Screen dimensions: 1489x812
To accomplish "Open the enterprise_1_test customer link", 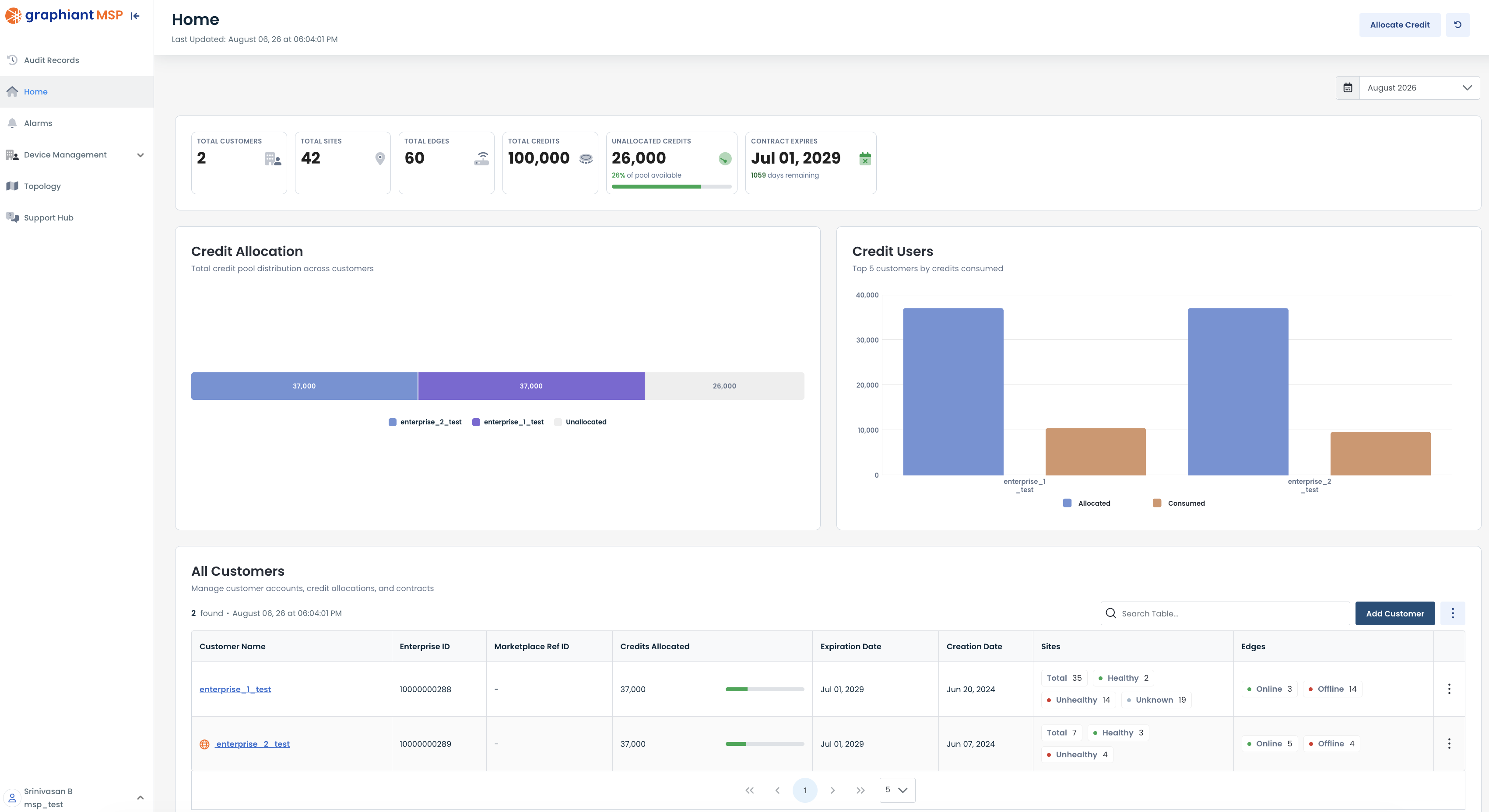I will (x=235, y=689).
